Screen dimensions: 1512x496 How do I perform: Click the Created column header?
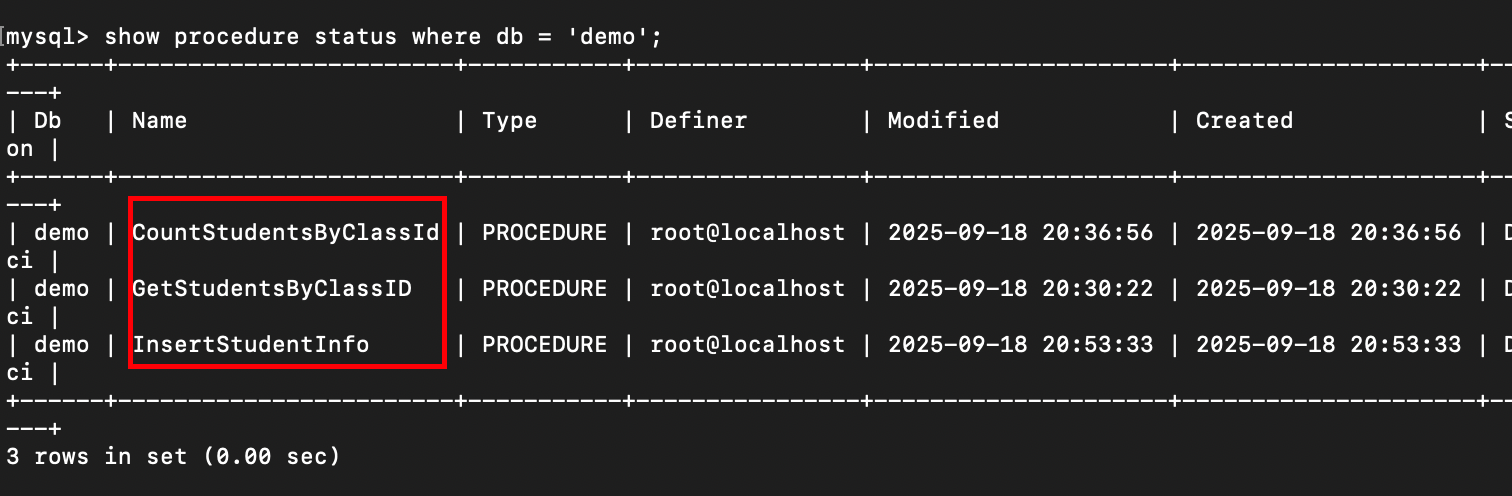[1244, 121]
